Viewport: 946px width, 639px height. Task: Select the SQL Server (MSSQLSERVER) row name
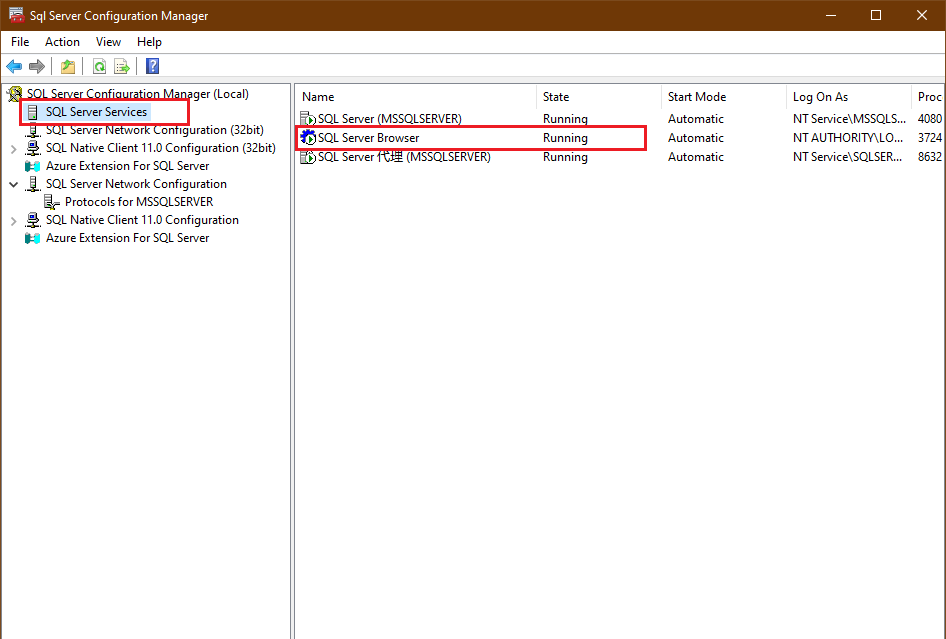[390, 119]
